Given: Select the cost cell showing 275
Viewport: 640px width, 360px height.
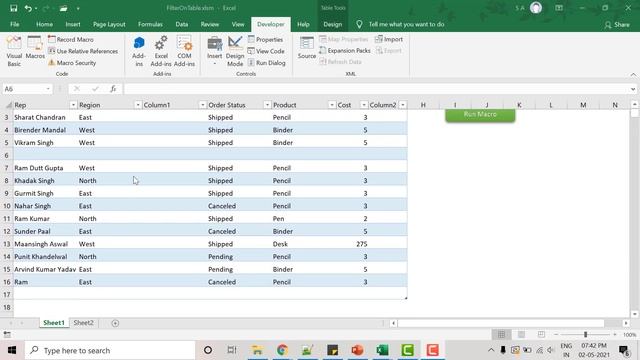Looking at the screenshot, I should pos(352,244).
